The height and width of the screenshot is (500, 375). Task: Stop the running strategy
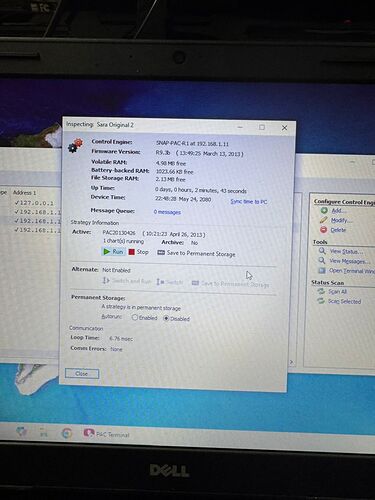coord(139,252)
